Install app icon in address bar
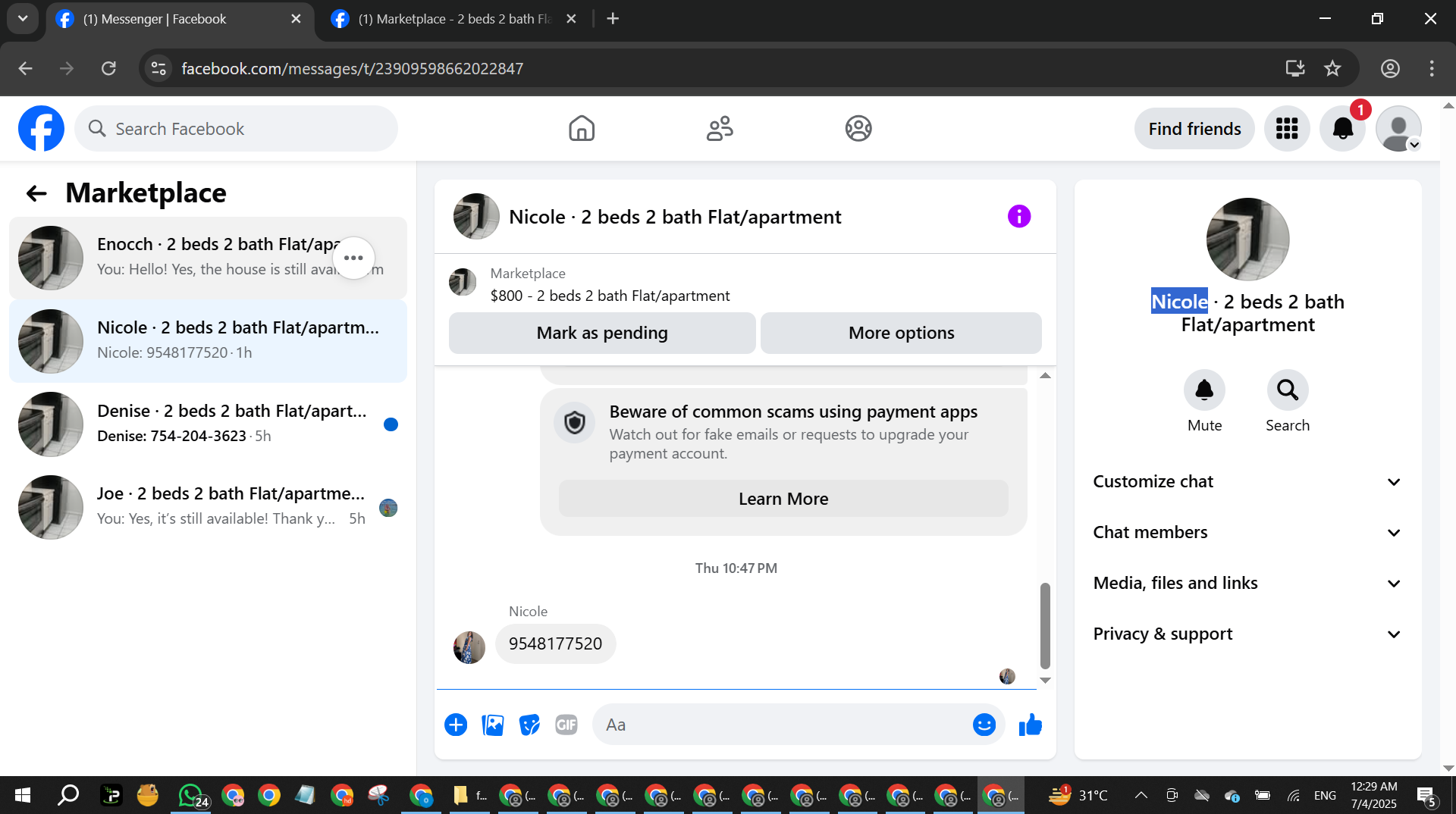Image resolution: width=1456 pixels, height=814 pixels. pos(1294,69)
